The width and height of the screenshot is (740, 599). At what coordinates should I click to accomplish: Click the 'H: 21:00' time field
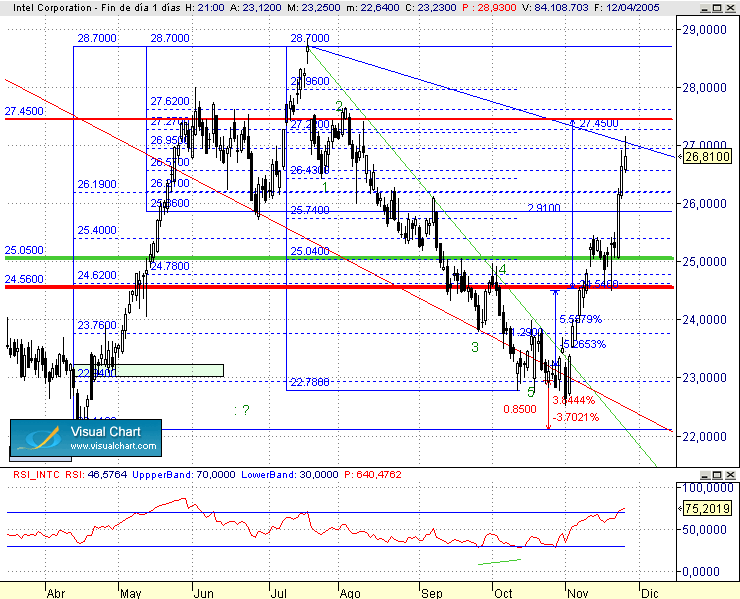click(204, 8)
